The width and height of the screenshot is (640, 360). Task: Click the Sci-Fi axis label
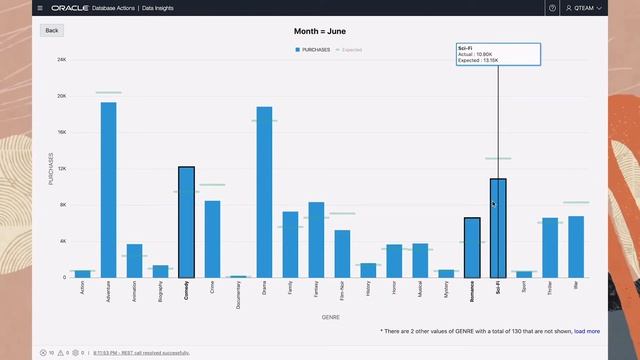click(498, 287)
